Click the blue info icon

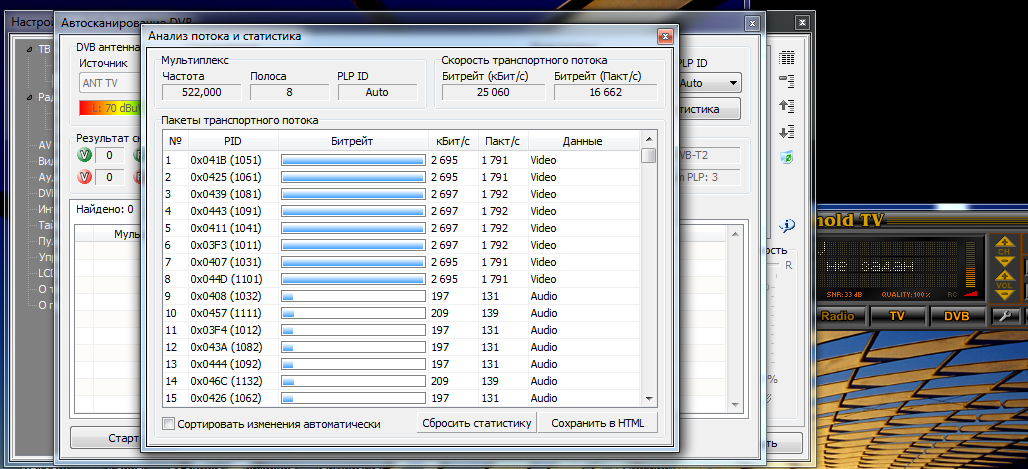click(787, 225)
